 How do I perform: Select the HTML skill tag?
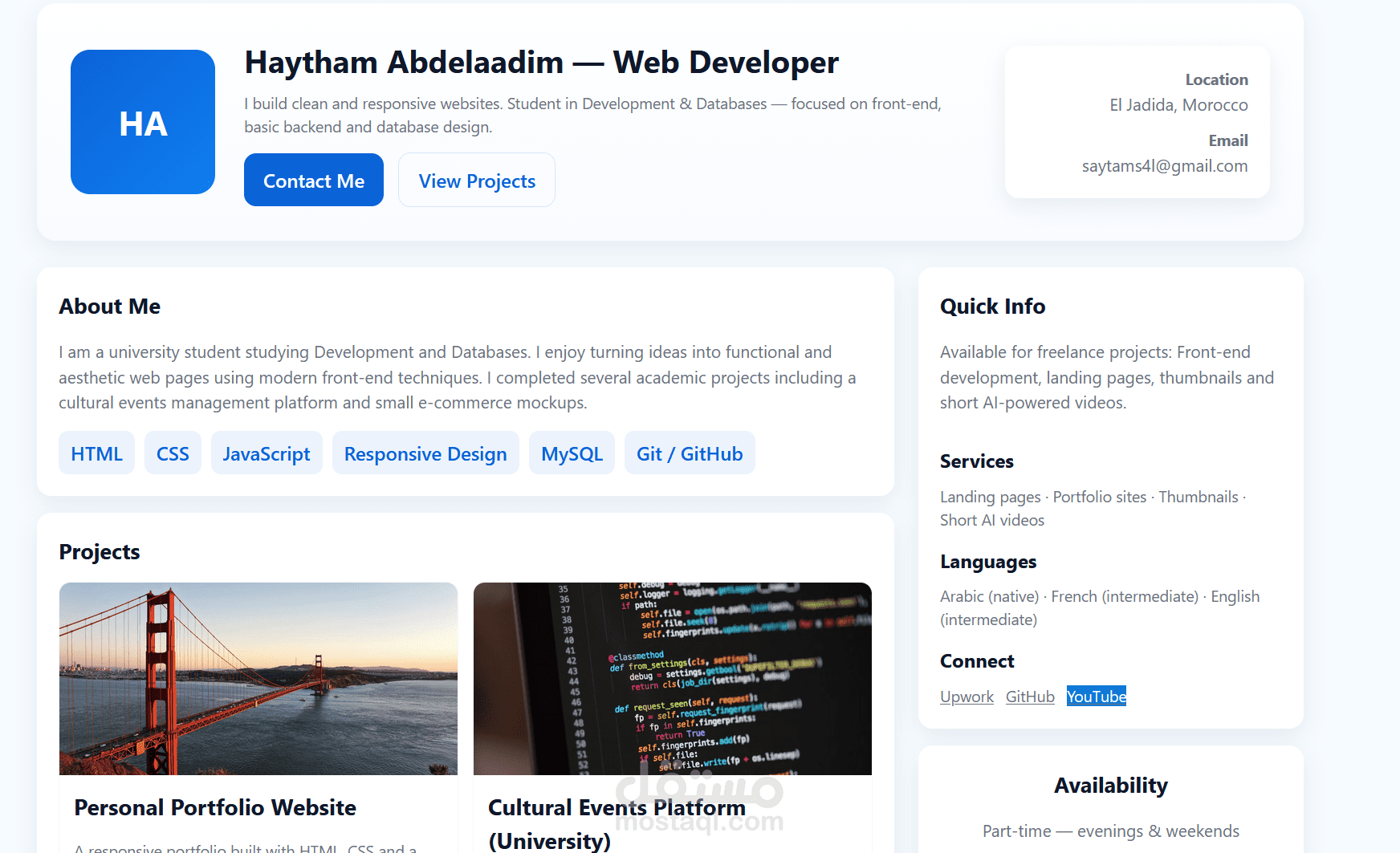click(96, 453)
